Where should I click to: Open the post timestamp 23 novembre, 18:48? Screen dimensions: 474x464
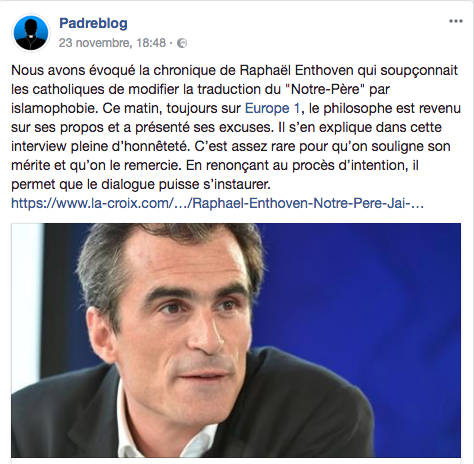pyautogui.click(x=112, y=43)
